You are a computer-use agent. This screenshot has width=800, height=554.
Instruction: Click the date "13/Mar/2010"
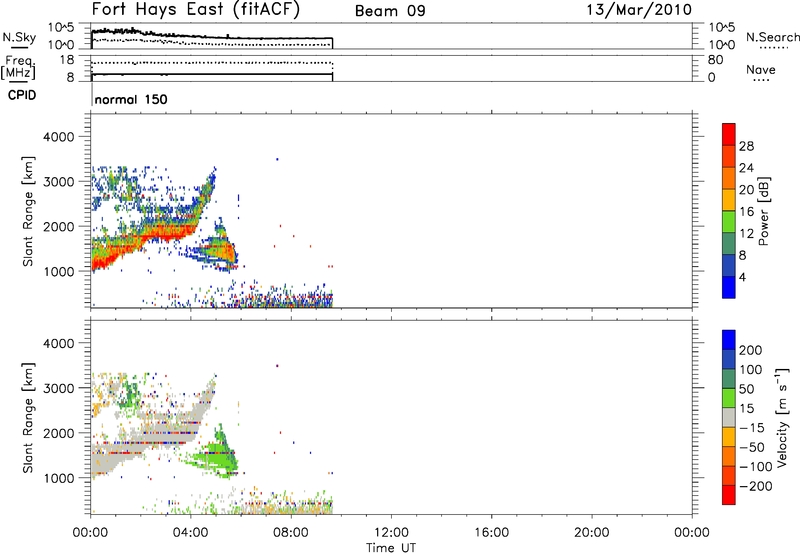[639, 10]
